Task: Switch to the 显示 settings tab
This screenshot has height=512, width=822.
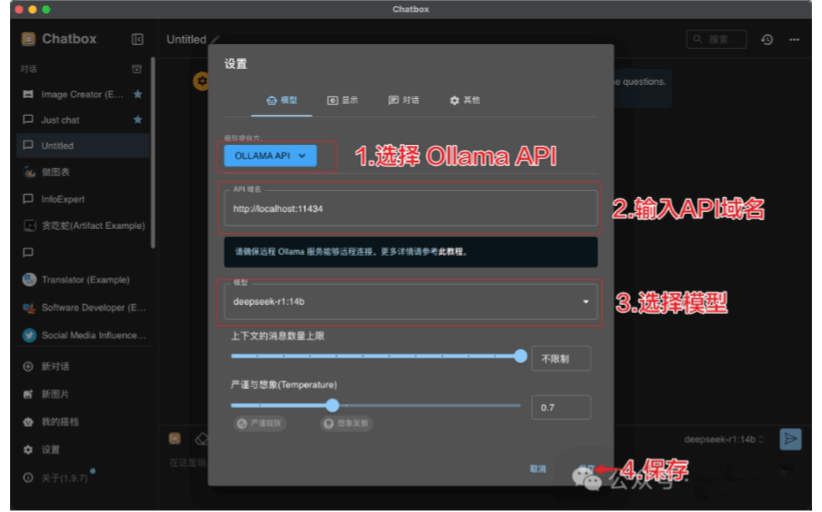Action: click(343, 100)
